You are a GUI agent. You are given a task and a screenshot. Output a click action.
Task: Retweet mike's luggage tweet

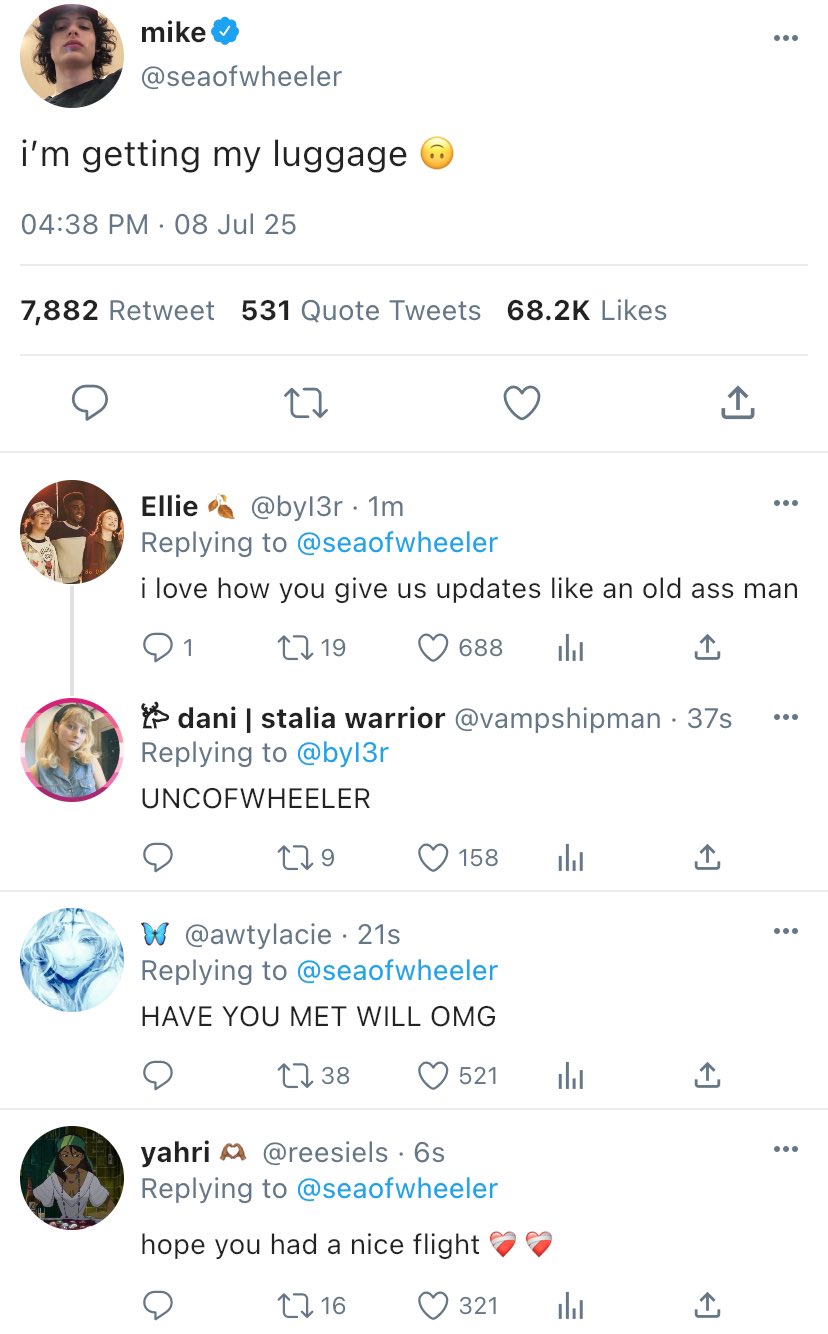pos(306,403)
